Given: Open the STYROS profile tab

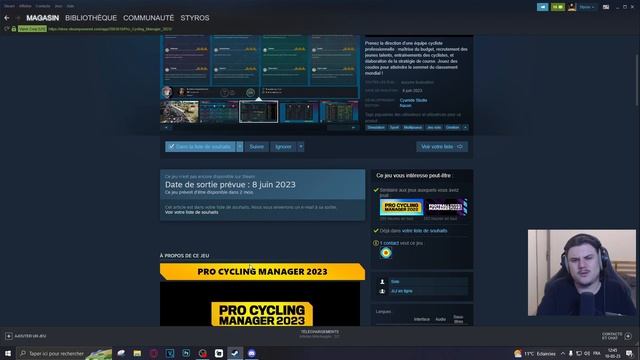Looking at the screenshot, I should [x=195, y=18].
